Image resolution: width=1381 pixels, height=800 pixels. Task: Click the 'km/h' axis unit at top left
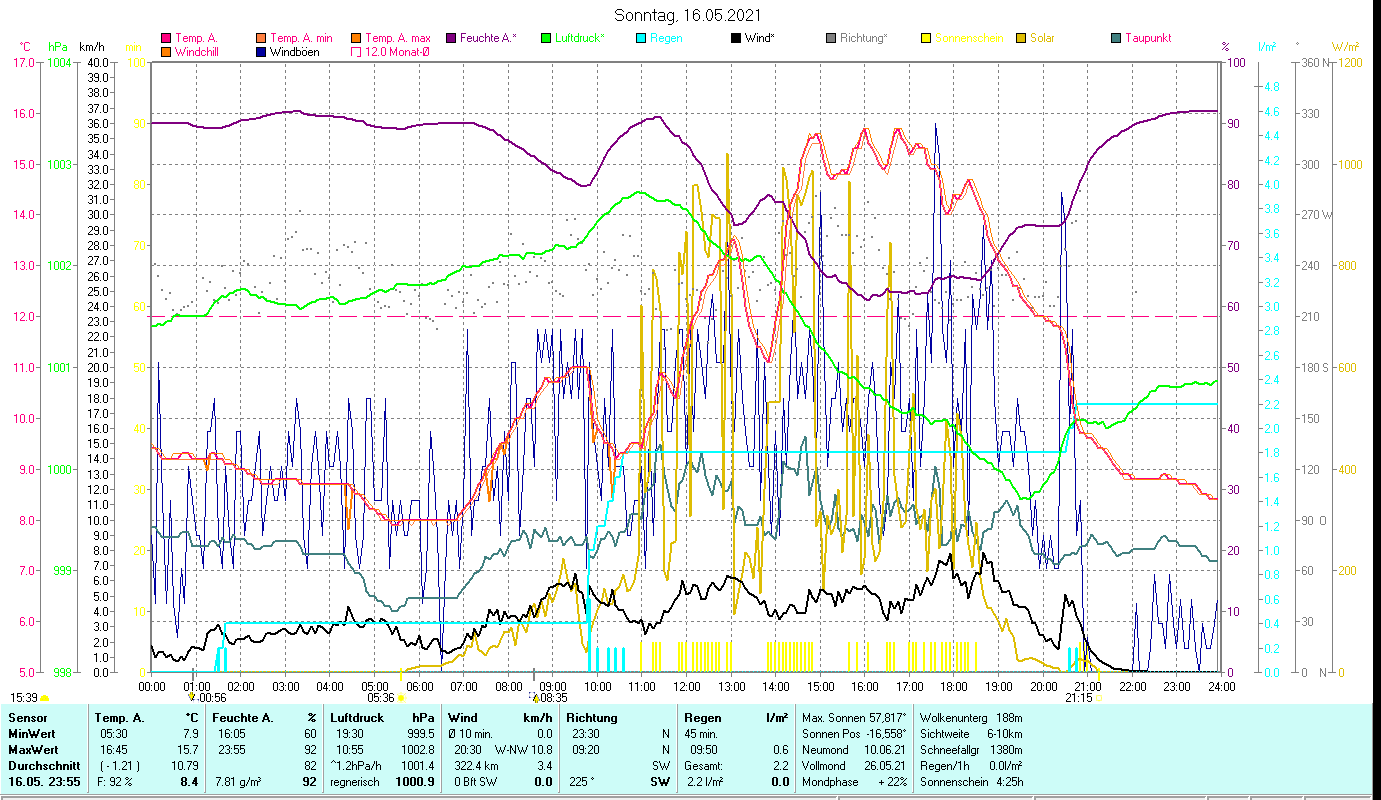coord(91,47)
